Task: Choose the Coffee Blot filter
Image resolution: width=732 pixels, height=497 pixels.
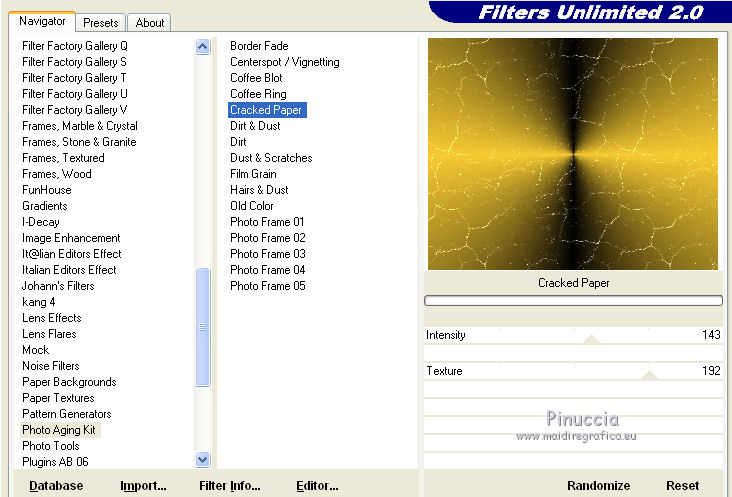Action: pyautogui.click(x=256, y=77)
